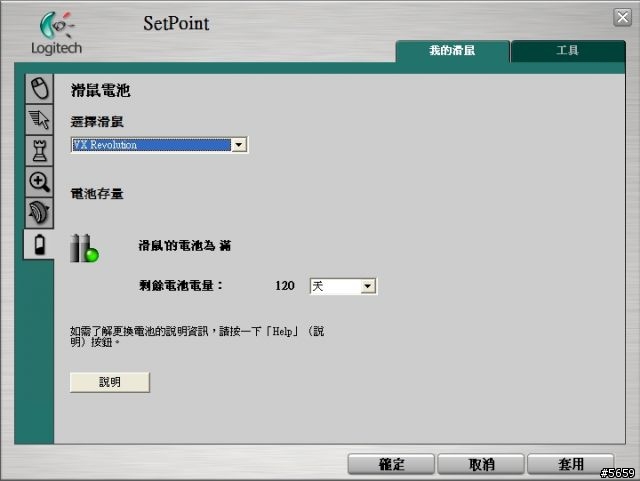The width and height of the screenshot is (640, 481).
Task: Open the VX Revolution mouse selection dropdown
Action: [x=159, y=145]
